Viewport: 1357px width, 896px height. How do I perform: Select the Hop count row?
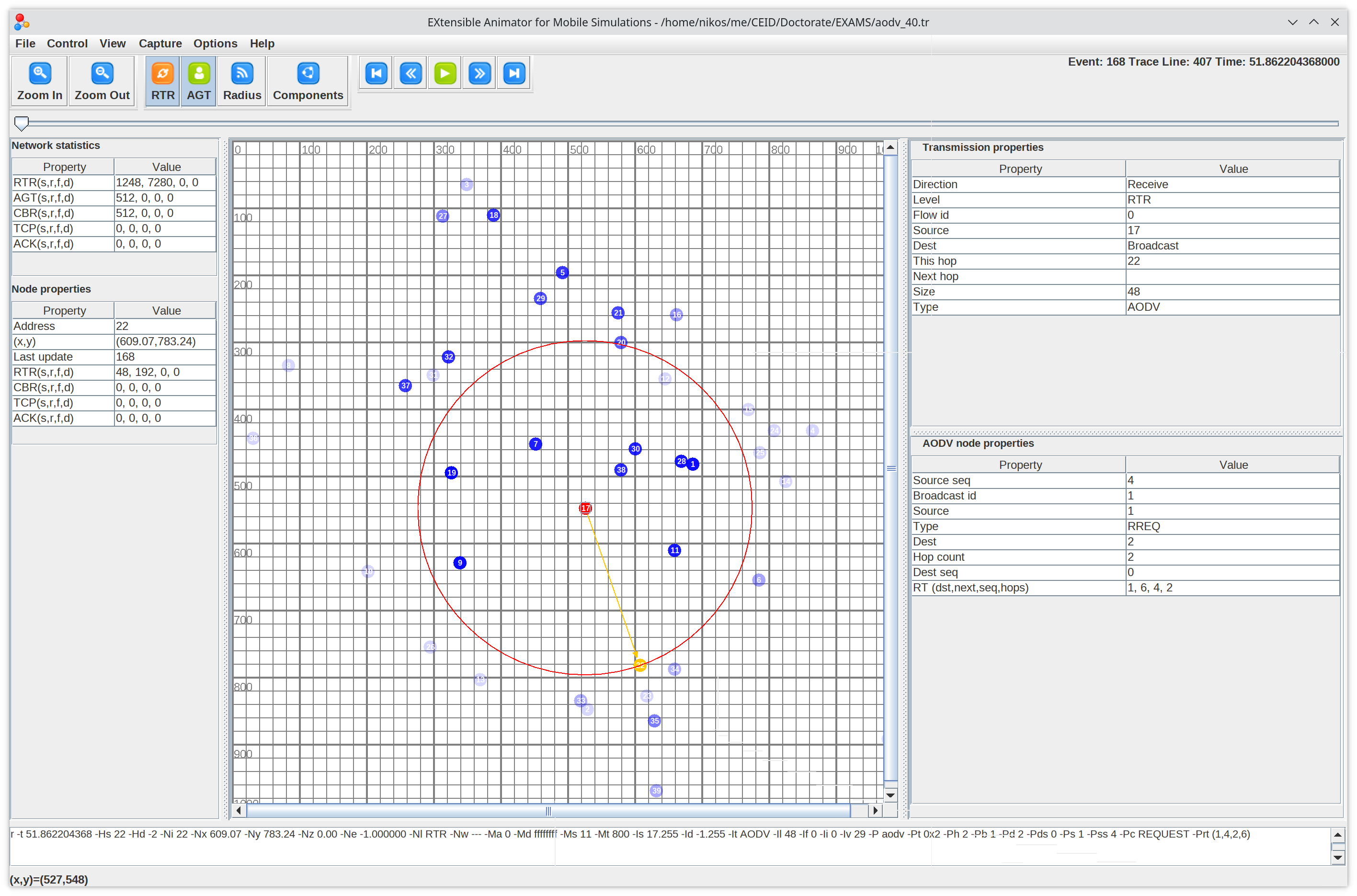pos(1126,557)
